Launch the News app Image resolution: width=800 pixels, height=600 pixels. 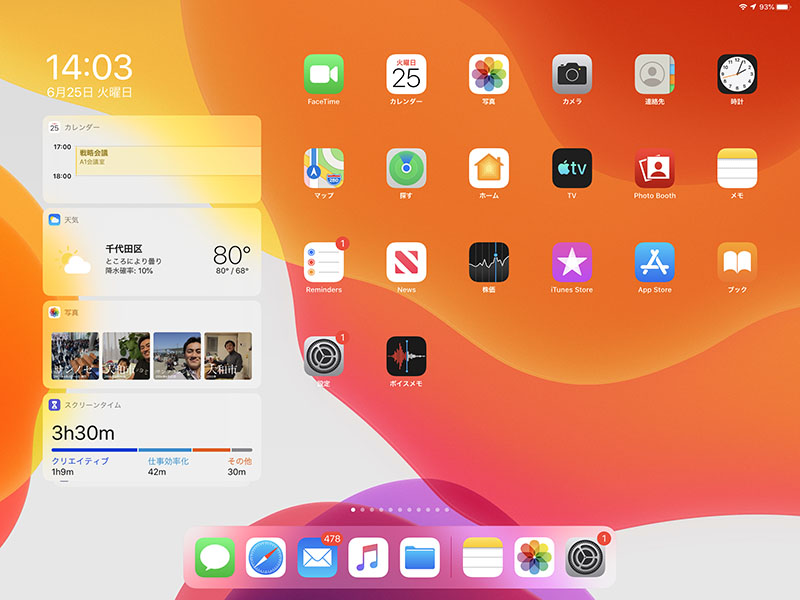(x=406, y=262)
